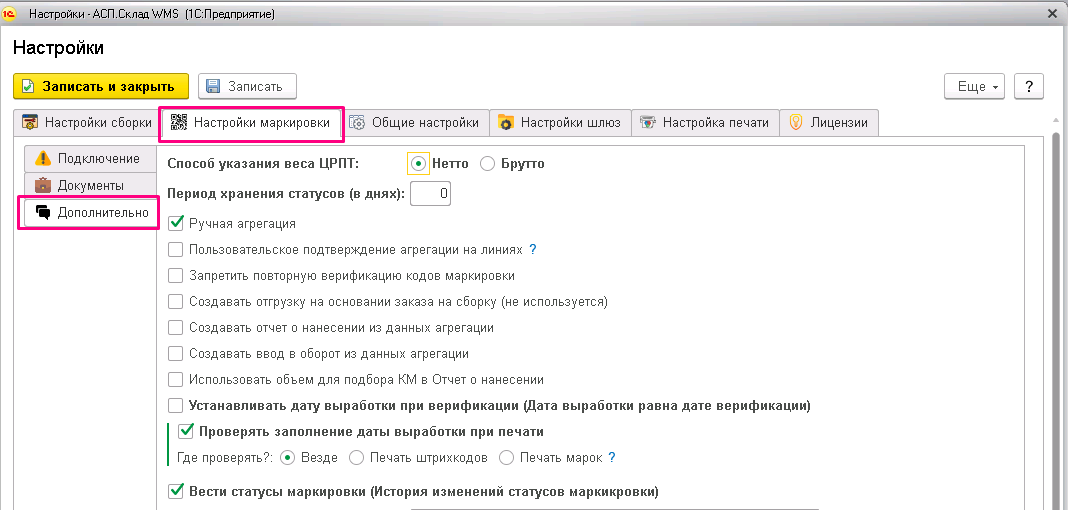This screenshot has width=1068, height=510.
Task: Click the gear icon of Общие настройки
Action: (358, 123)
